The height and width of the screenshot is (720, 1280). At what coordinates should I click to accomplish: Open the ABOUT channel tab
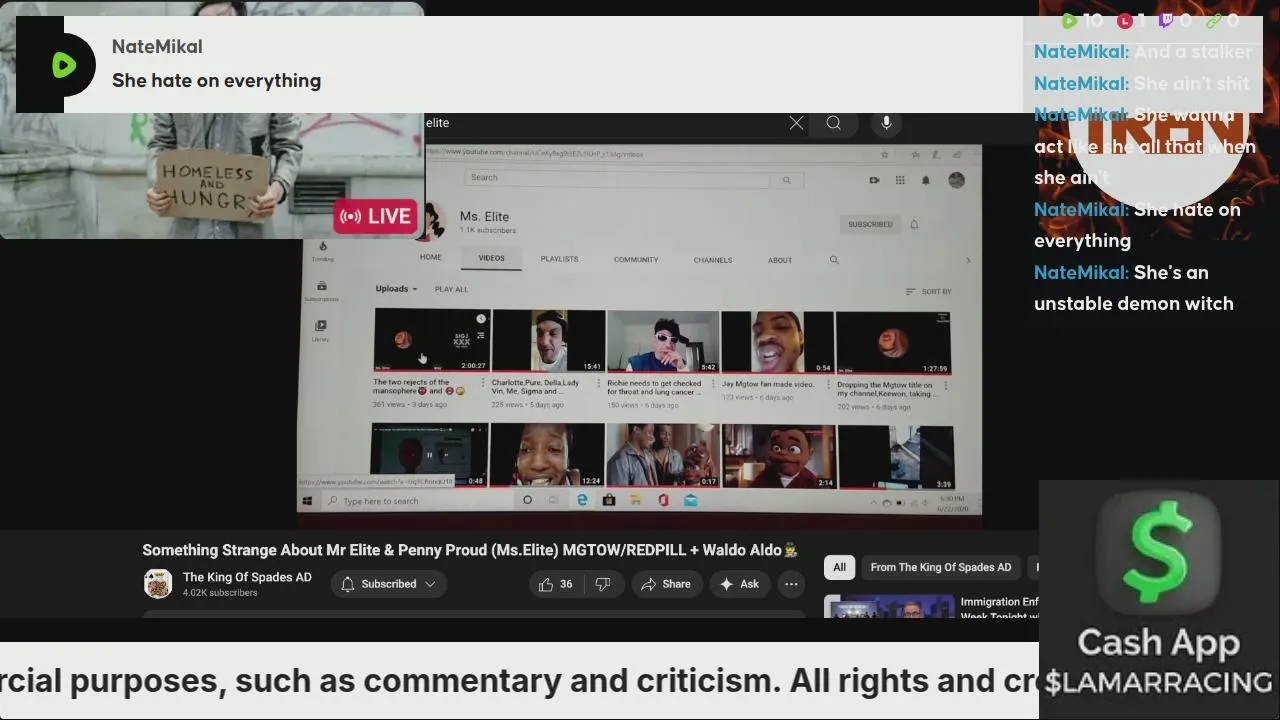[780, 260]
